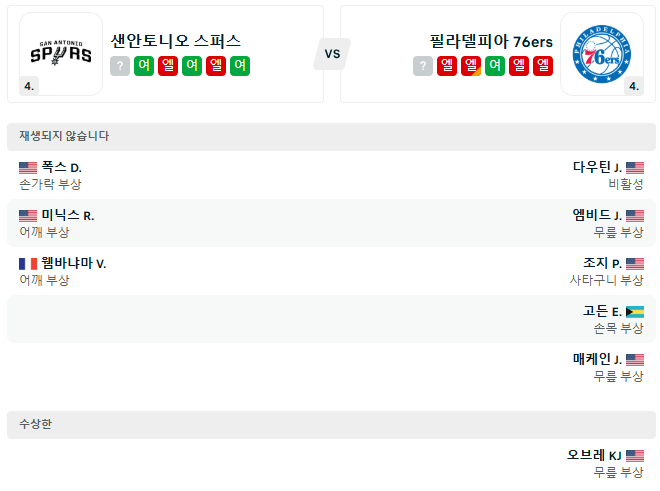Click the 재생되지 않습니다 section header
Image resolution: width=660 pixels, height=491 pixels.
[64, 136]
